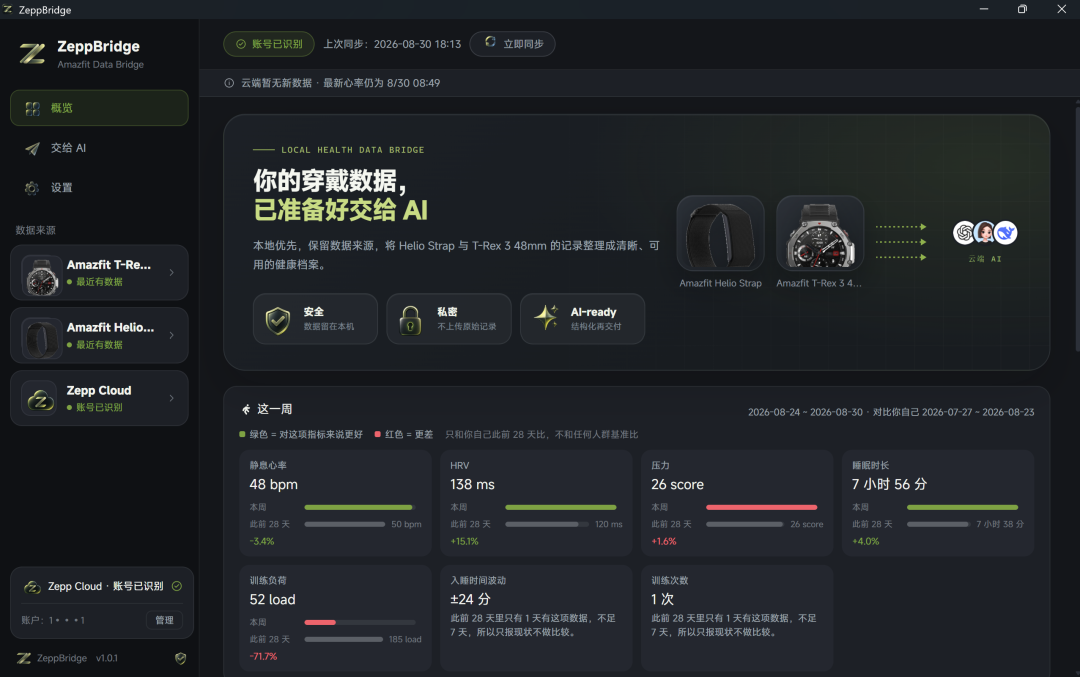This screenshot has width=1080, height=677.
Task: Click the avatar icon in 云端 AI
Action: point(985,233)
